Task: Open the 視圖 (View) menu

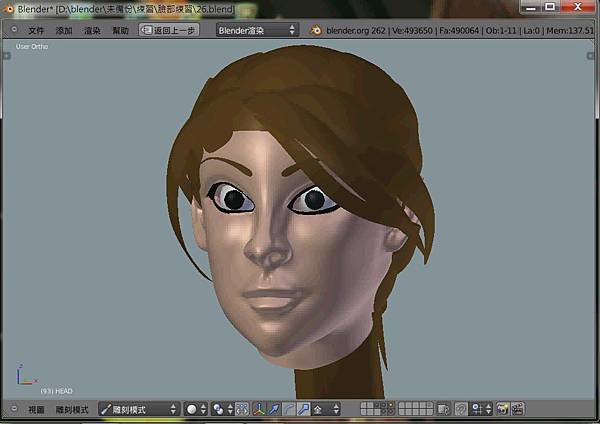Action: (36, 410)
